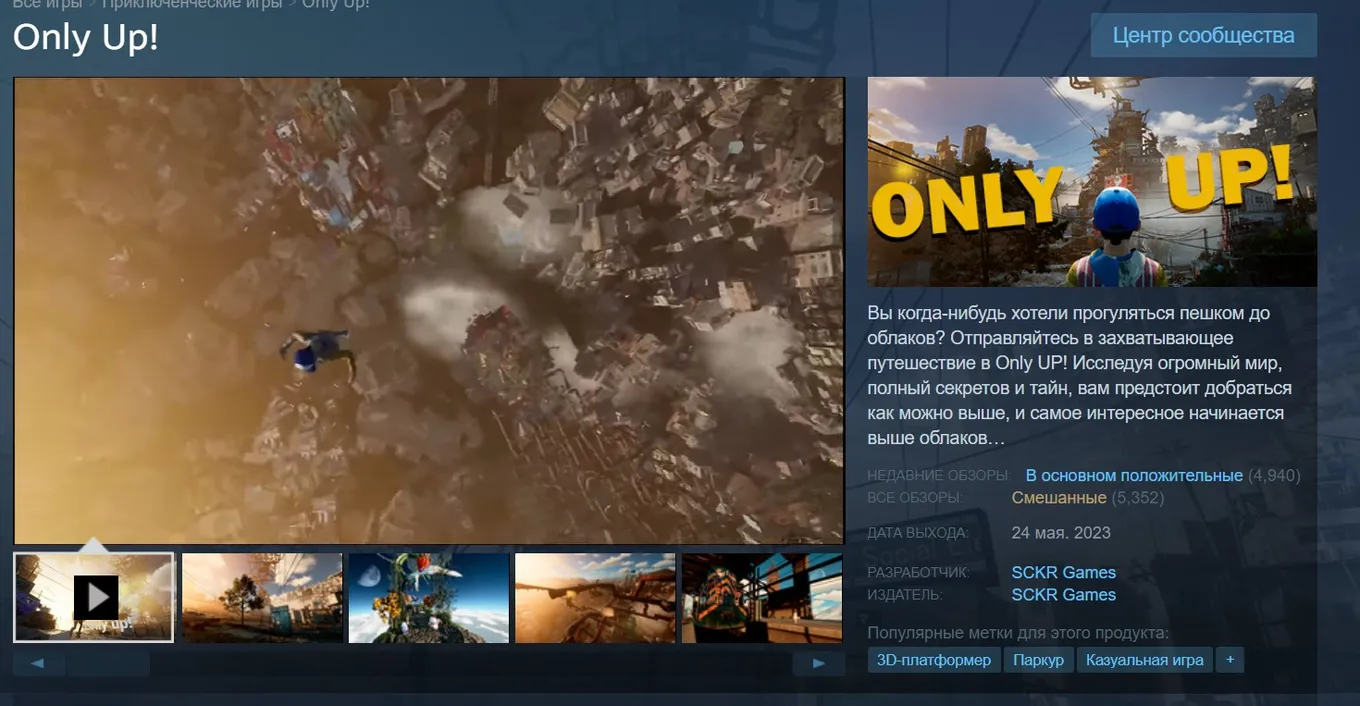Click the 'РАЗРАБОТЧИК' label
The height and width of the screenshot is (706, 1360).
click(919, 573)
